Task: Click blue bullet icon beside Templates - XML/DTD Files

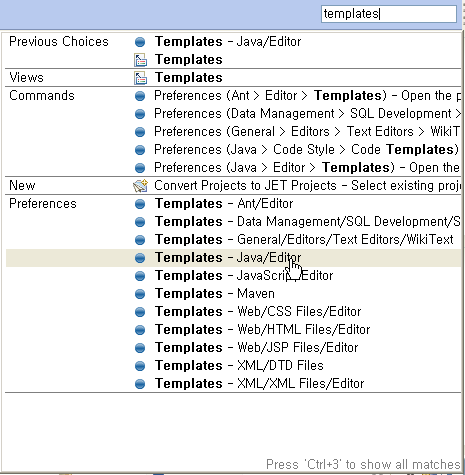Action: click(x=140, y=366)
